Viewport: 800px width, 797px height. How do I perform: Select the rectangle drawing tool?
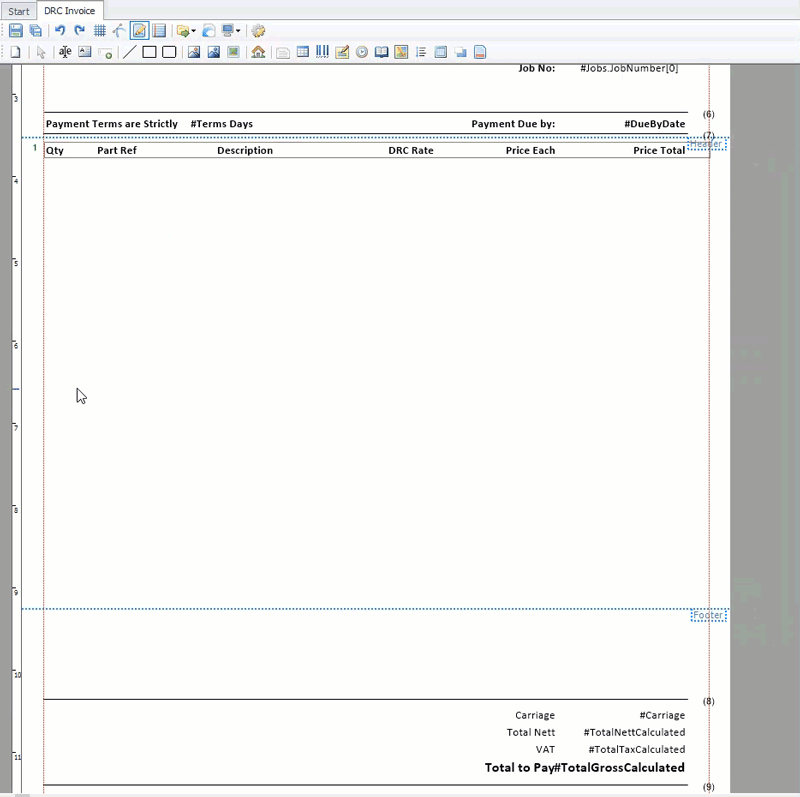(147, 52)
